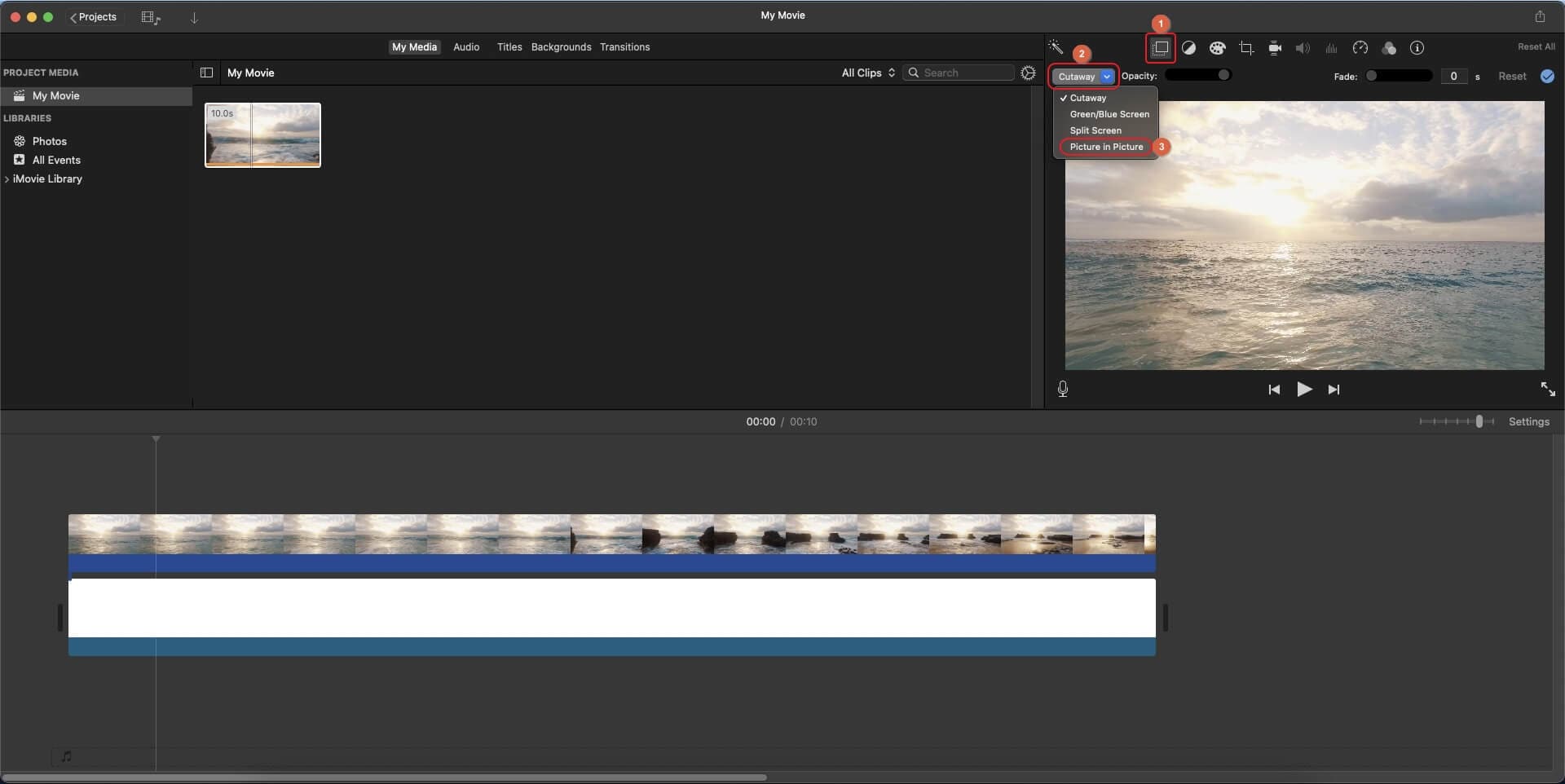The image size is (1565, 784).
Task: Click the timeline horizontal scrollbar
Action: [x=383, y=777]
